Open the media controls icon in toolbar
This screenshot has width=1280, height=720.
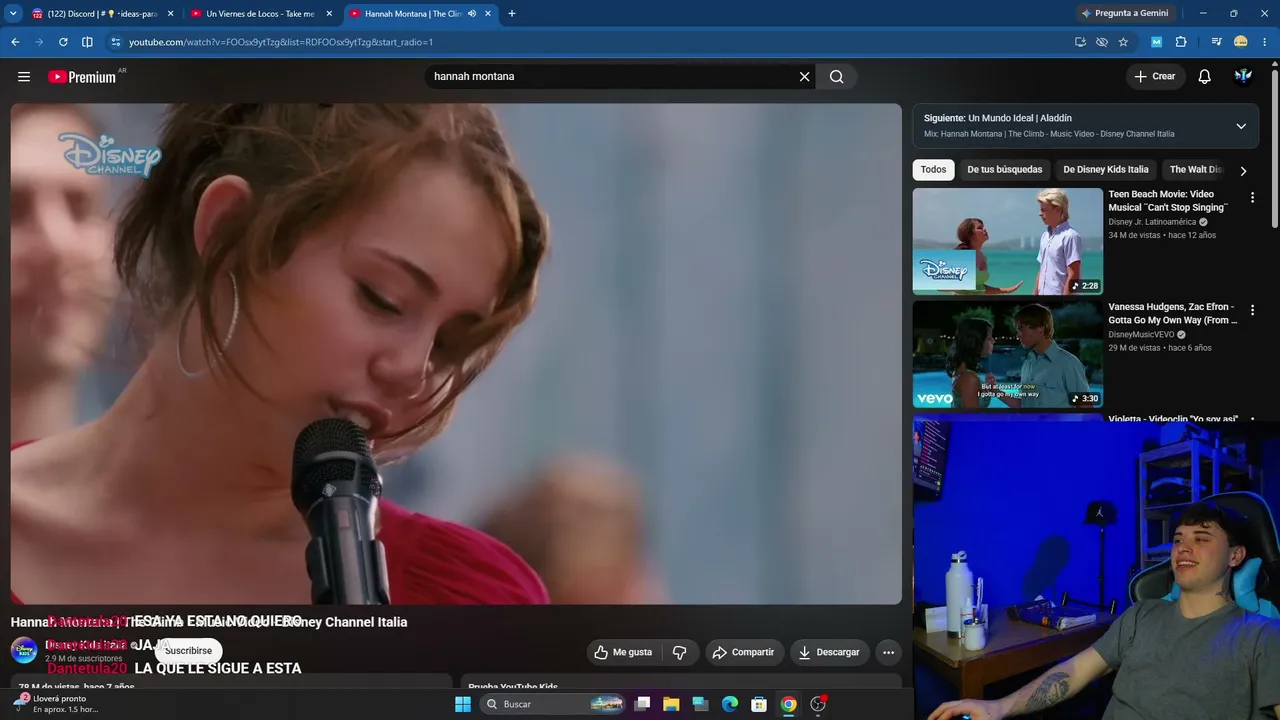click(x=1216, y=42)
